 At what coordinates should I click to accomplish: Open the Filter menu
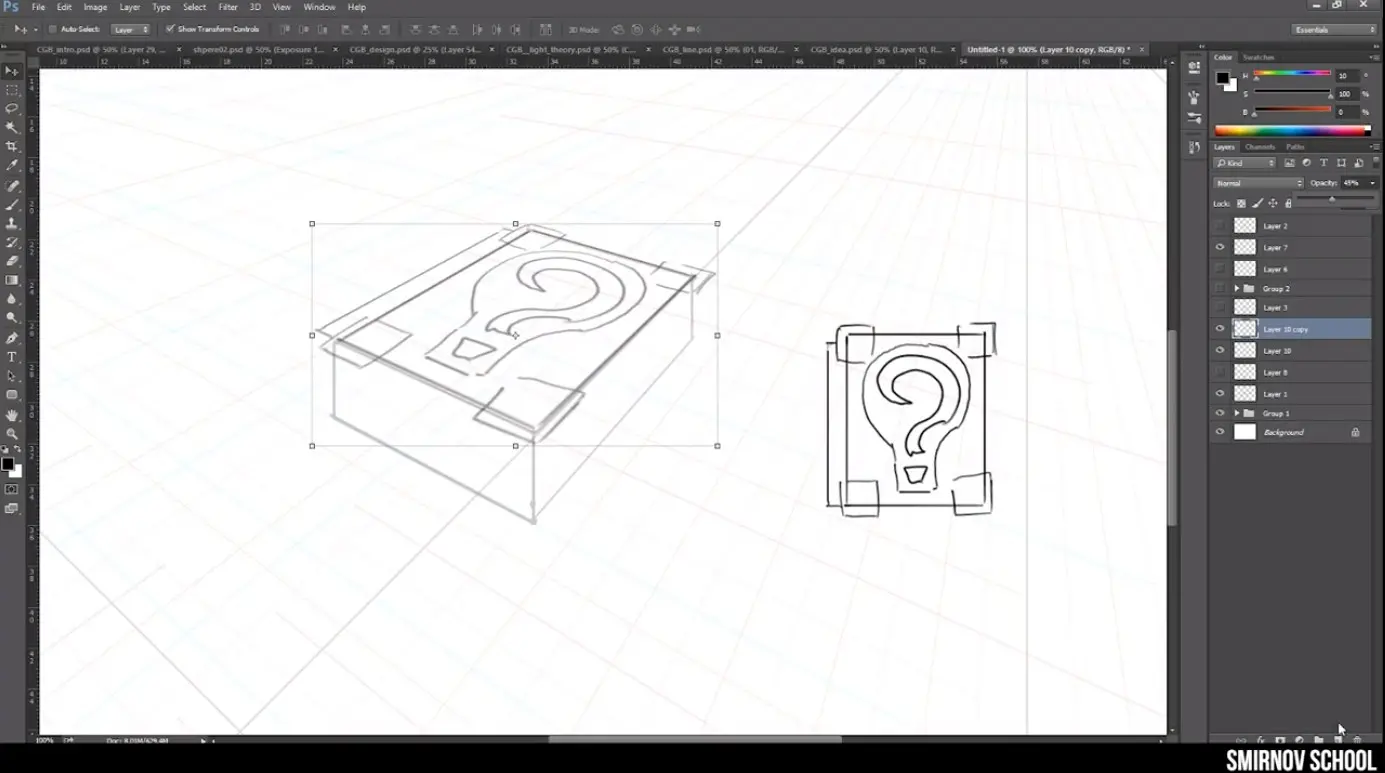[x=228, y=7]
